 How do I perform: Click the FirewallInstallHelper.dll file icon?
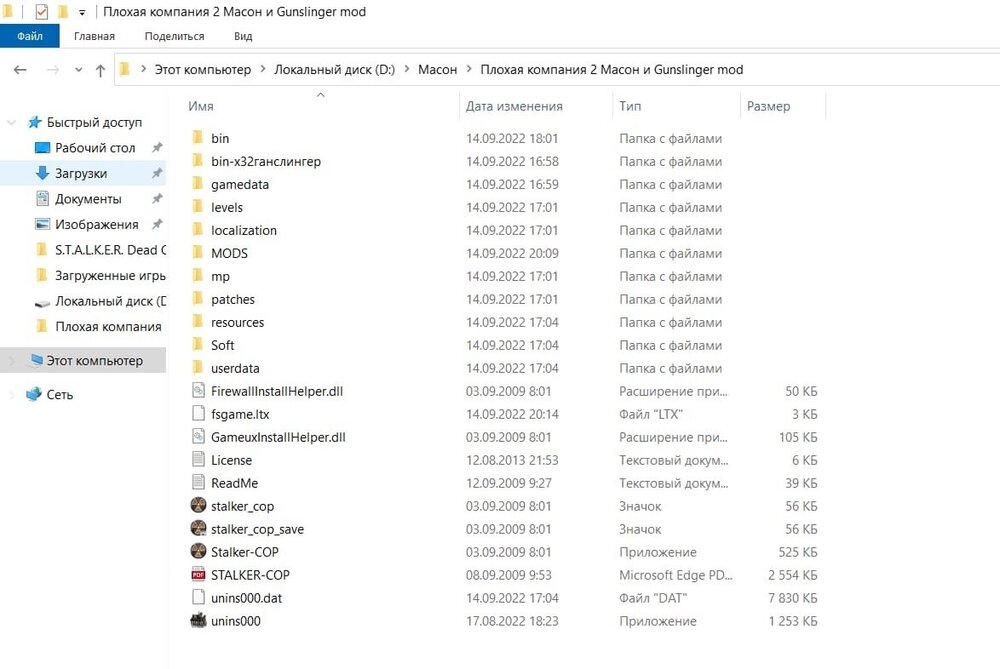198,390
